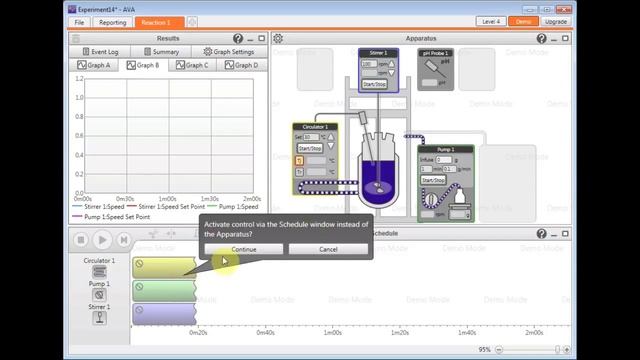Open the File menu
640x360 pixels.
pyautogui.click(x=79, y=22)
